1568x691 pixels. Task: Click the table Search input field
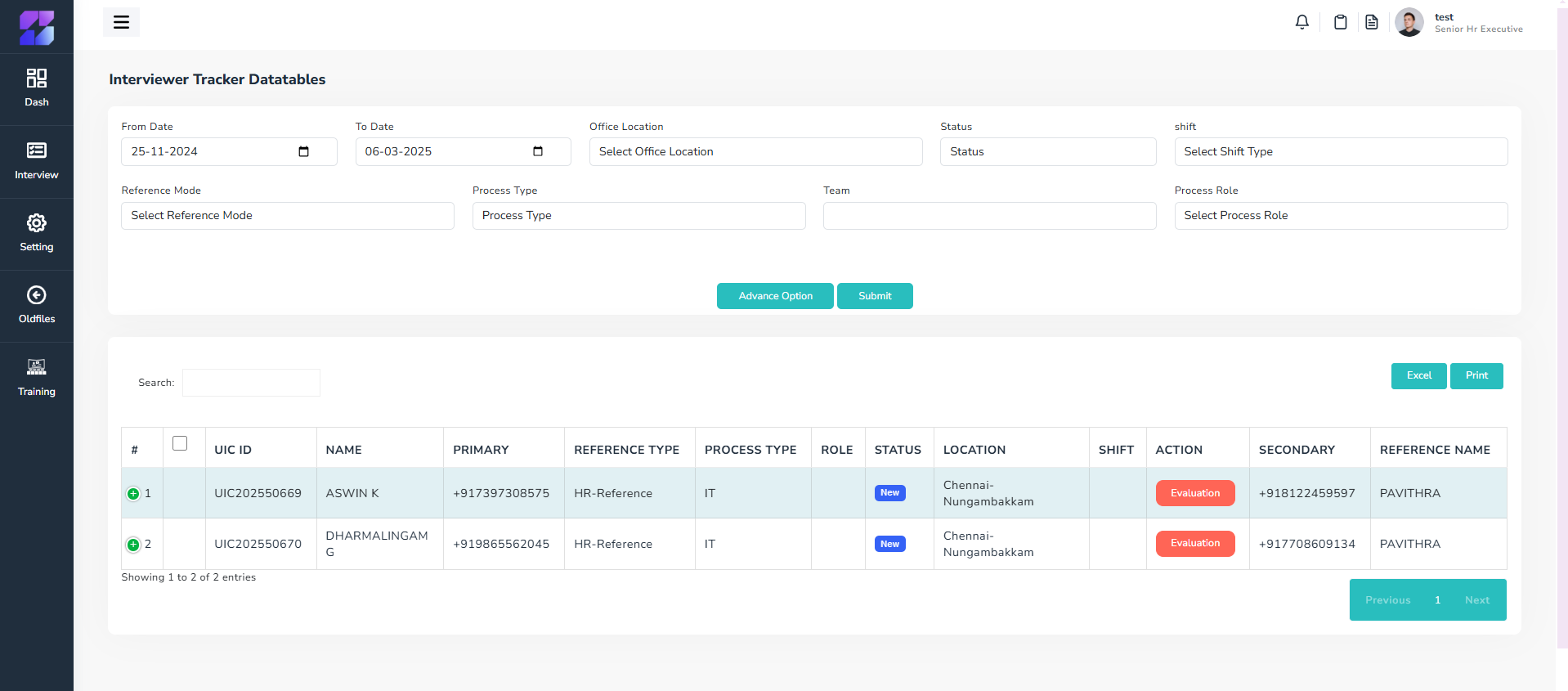tap(251, 383)
